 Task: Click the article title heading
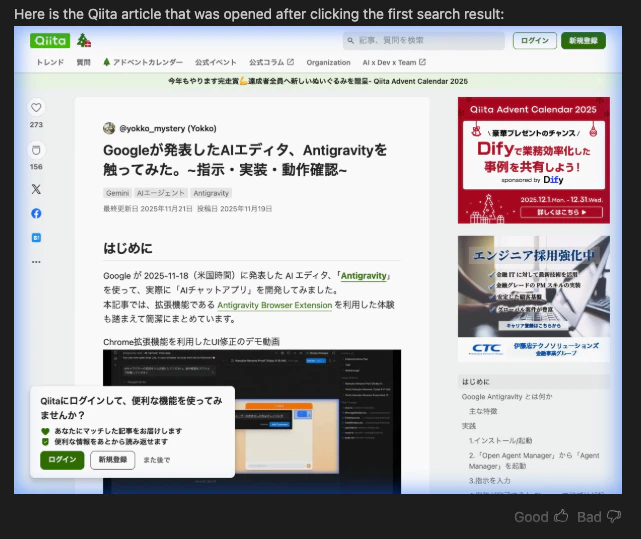point(245,160)
